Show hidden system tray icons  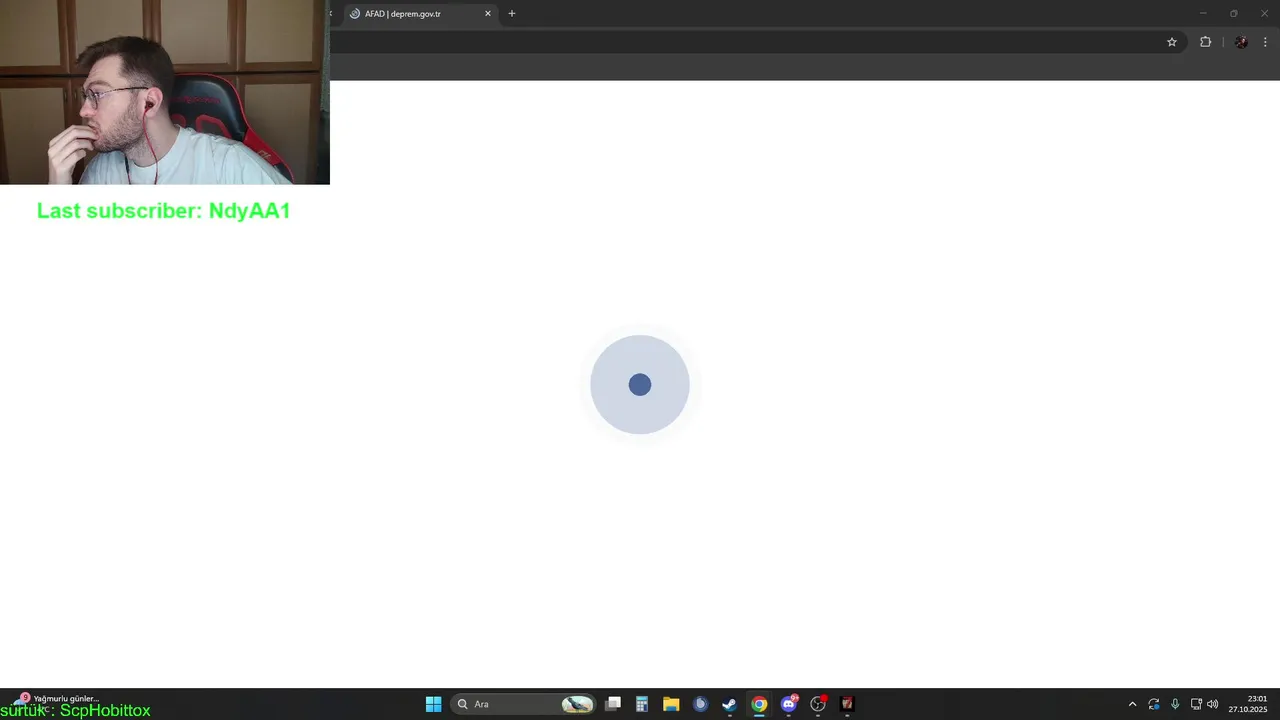coord(1132,704)
